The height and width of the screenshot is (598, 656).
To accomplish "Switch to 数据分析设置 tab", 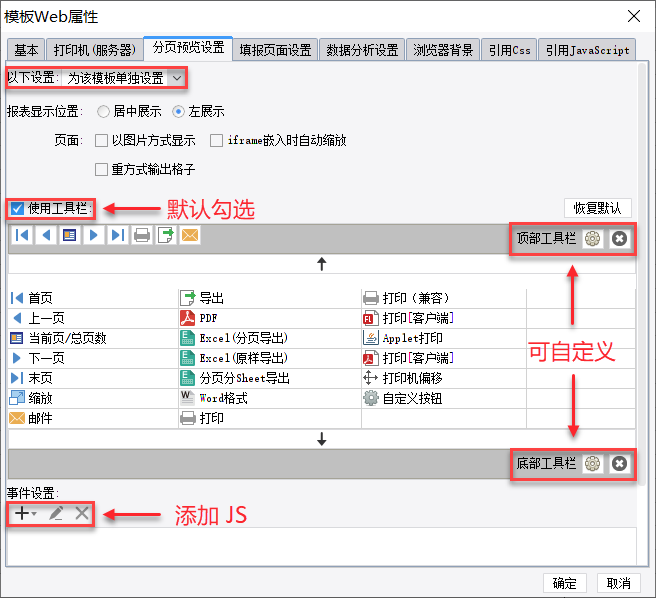I will click(362, 50).
